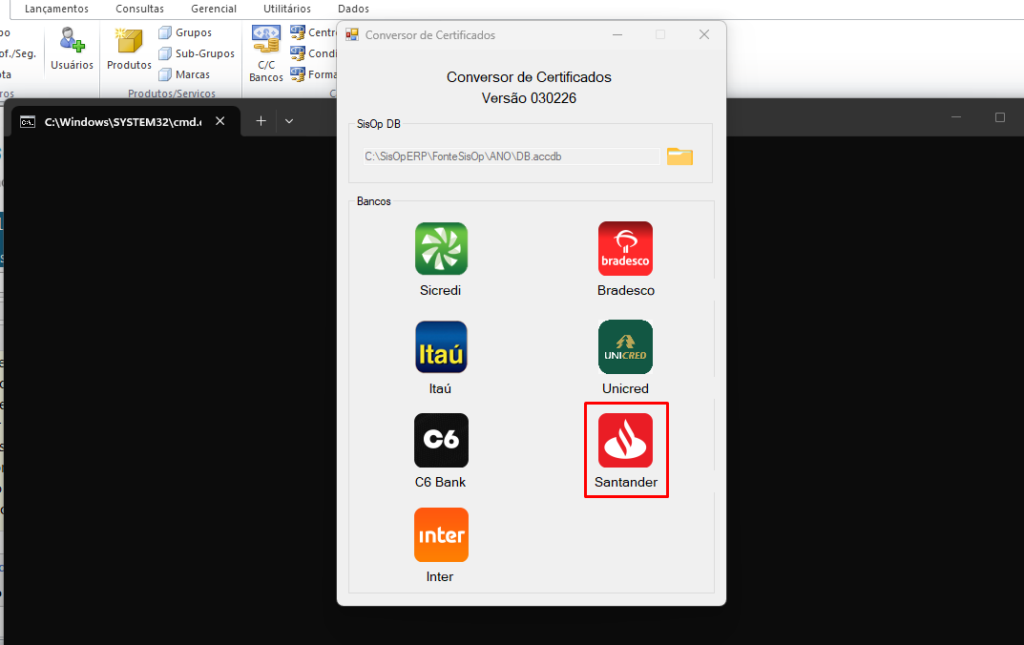Open the Grupos item

[185, 33]
